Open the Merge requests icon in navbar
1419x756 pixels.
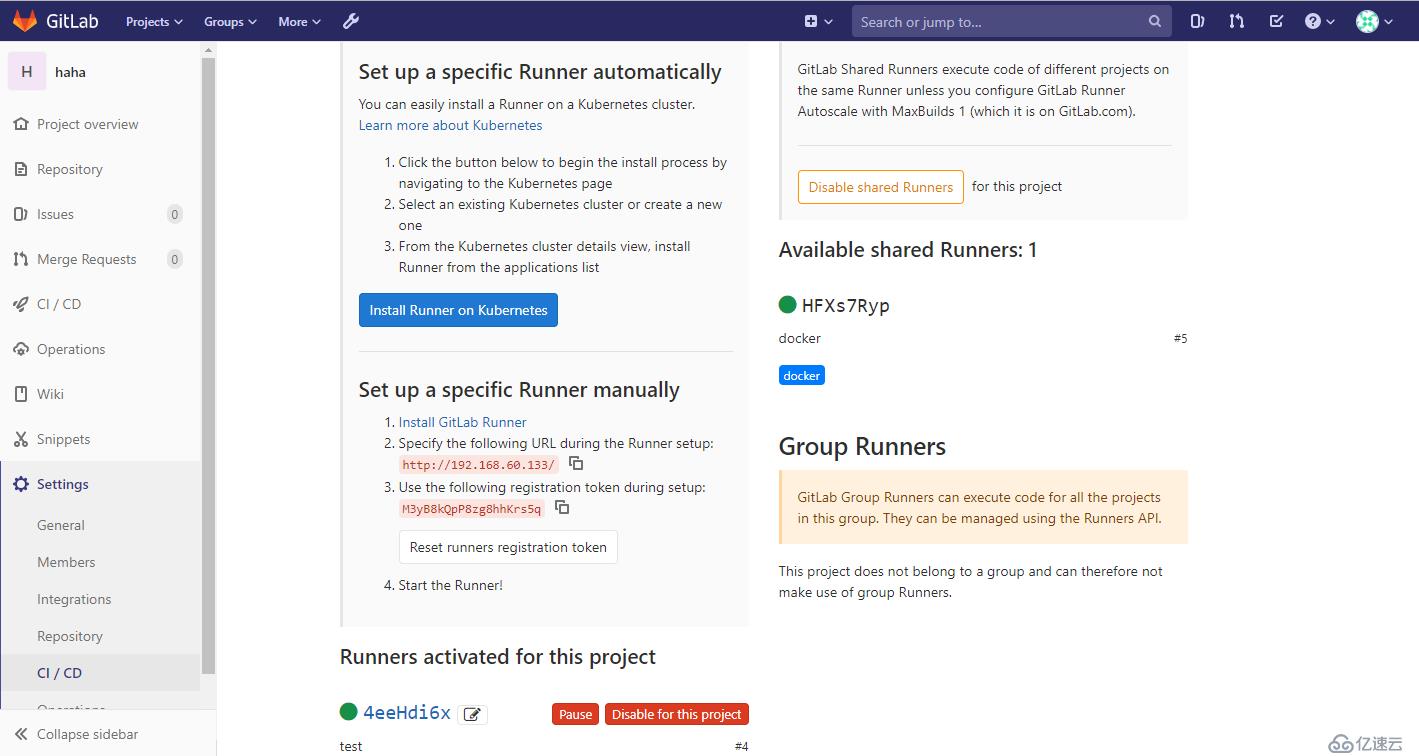click(x=1237, y=21)
